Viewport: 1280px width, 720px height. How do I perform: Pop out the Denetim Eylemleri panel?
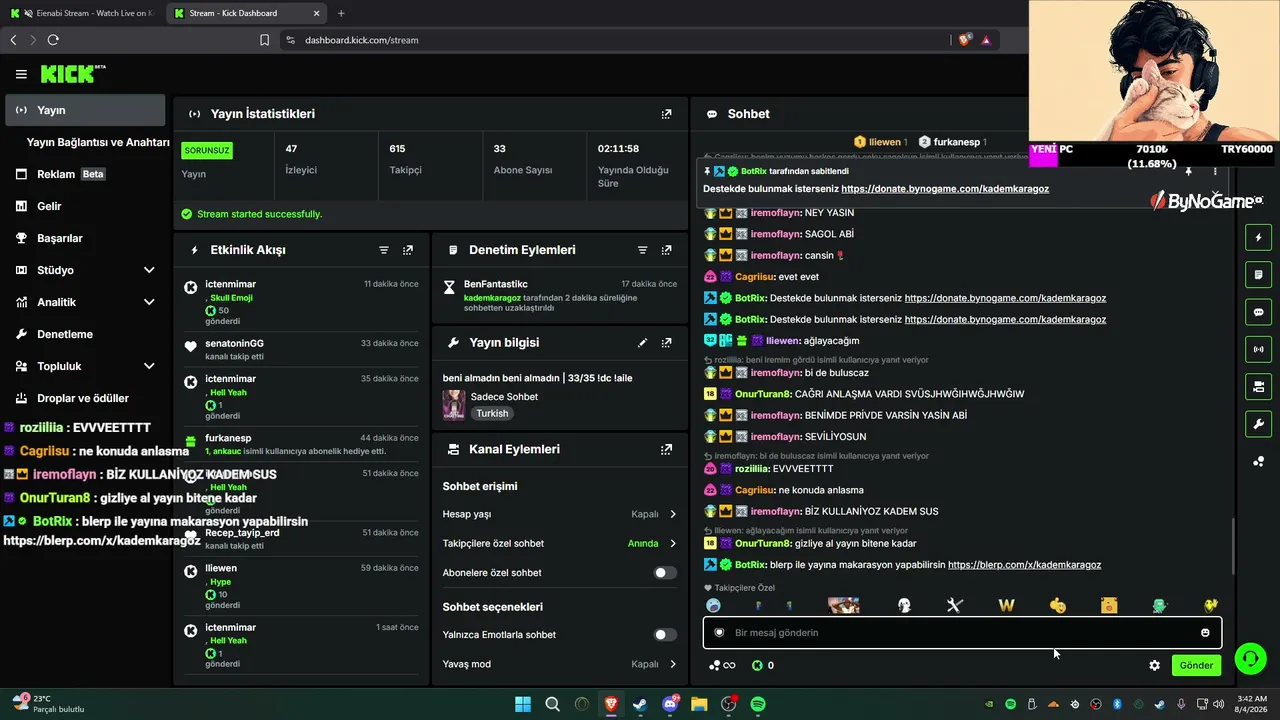point(666,250)
